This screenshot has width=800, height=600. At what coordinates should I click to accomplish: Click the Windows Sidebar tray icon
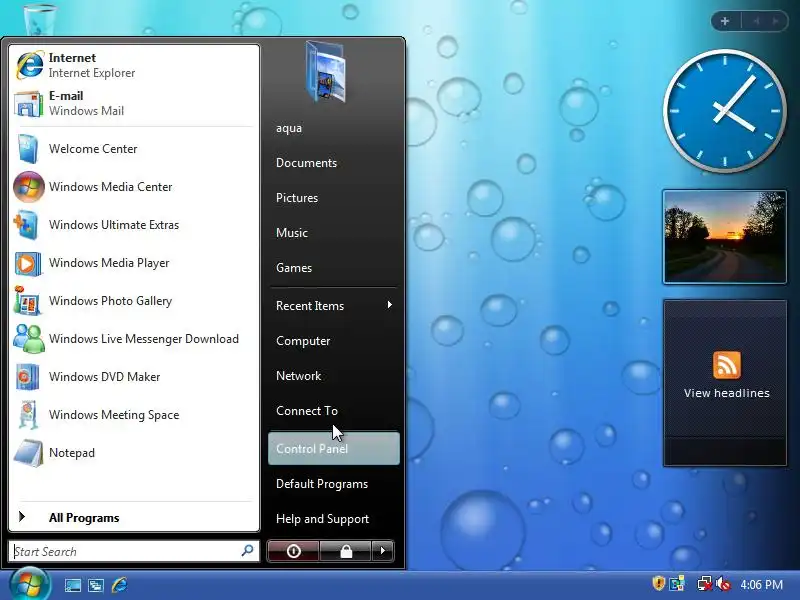pyautogui.click(x=677, y=584)
